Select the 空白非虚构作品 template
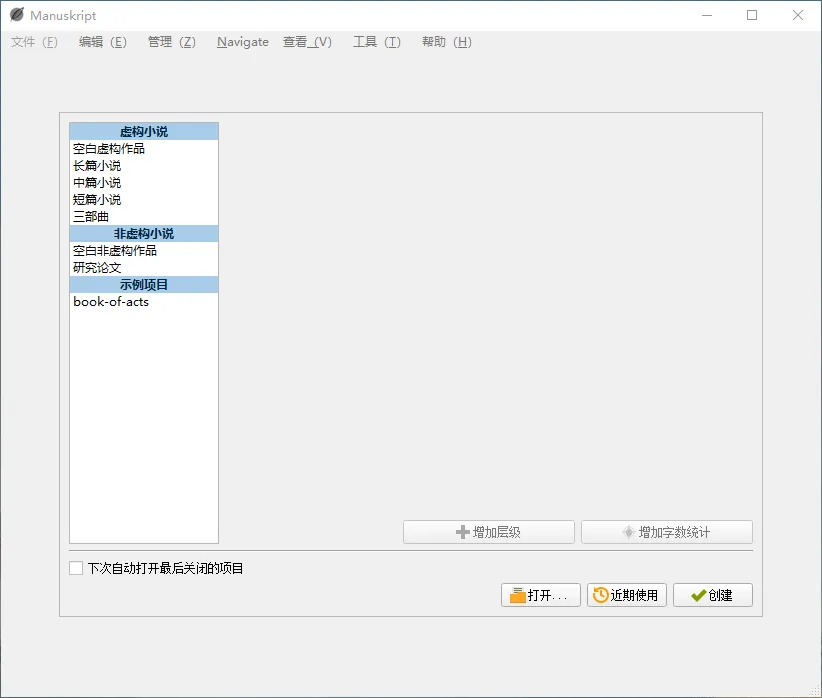822x698 pixels. (144, 251)
